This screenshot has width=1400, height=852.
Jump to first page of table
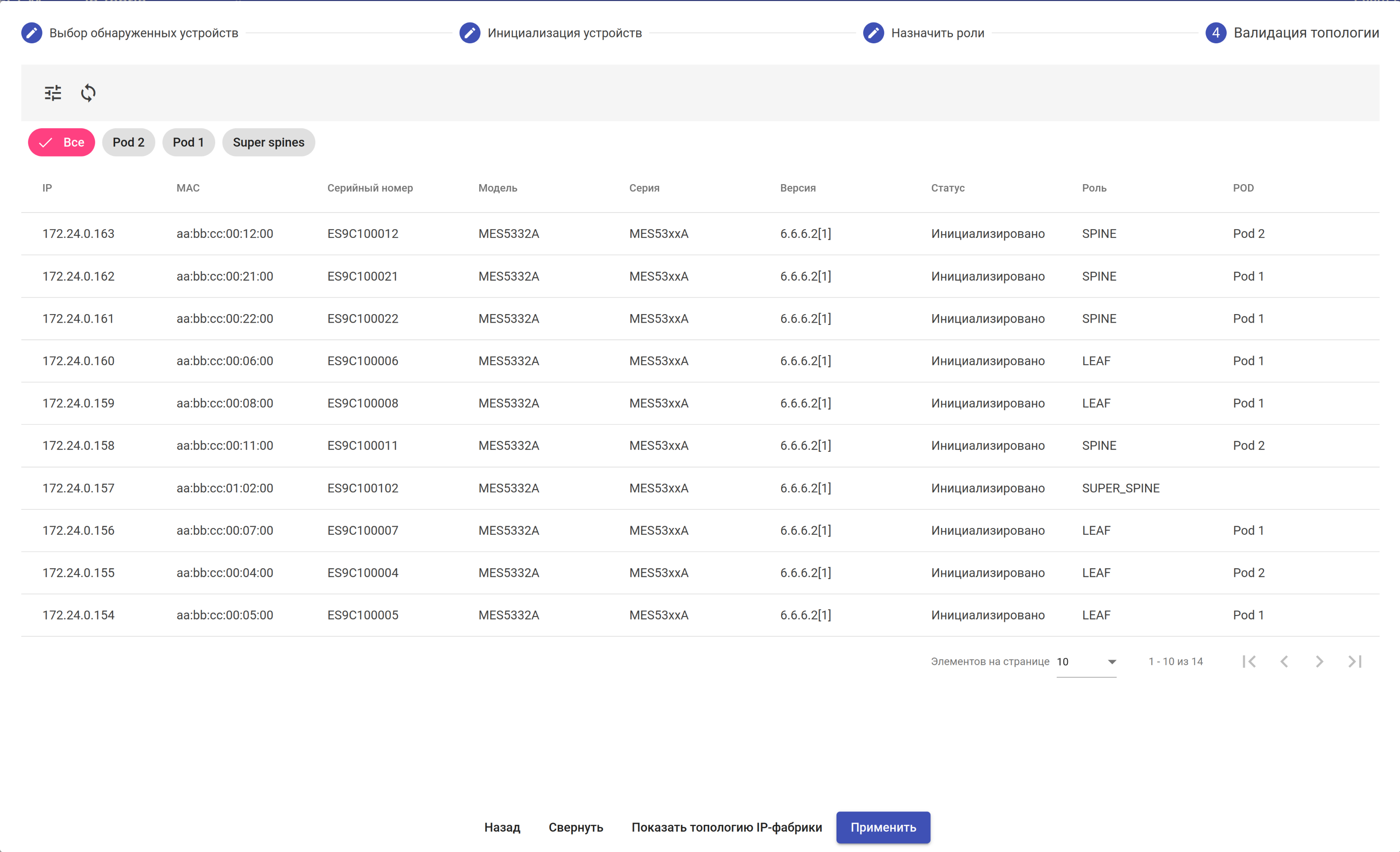pos(1249,662)
